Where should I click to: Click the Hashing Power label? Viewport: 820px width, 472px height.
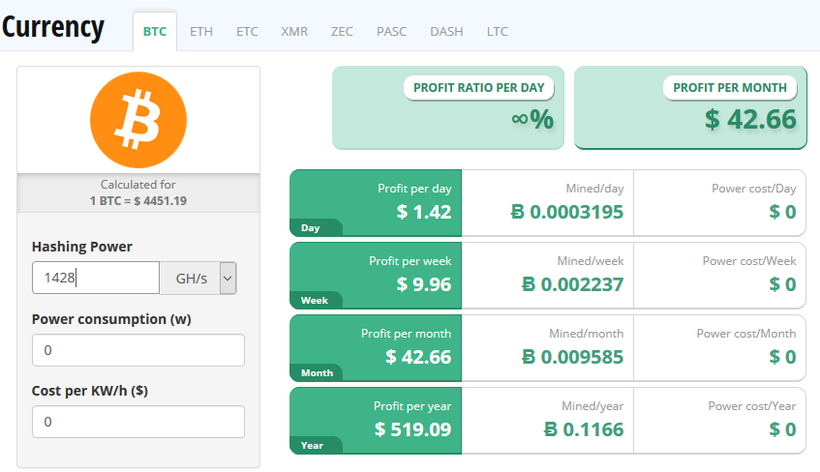[82, 246]
